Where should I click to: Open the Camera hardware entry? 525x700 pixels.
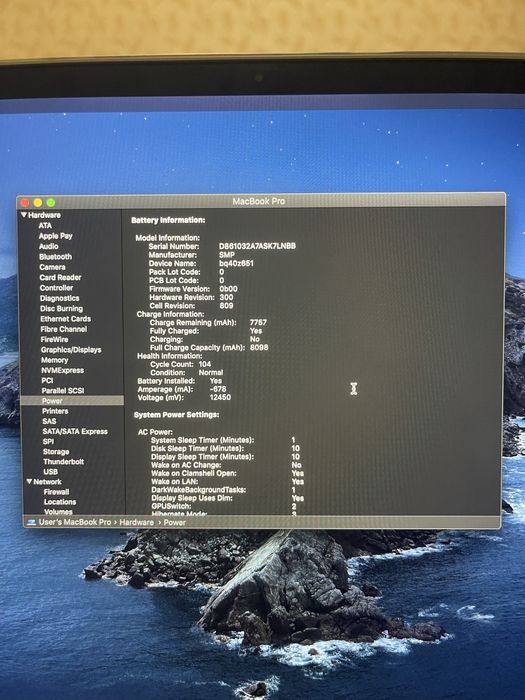[52, 267]
